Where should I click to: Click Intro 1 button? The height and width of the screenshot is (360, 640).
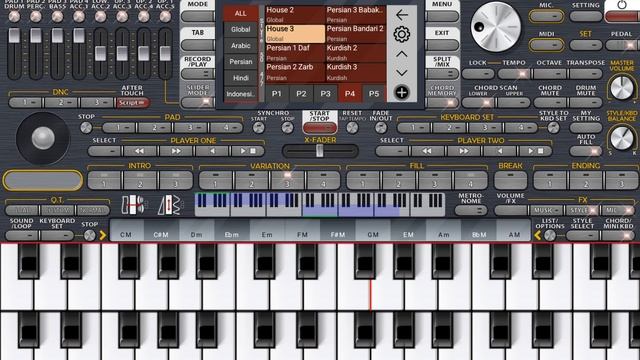pos(104,180)
